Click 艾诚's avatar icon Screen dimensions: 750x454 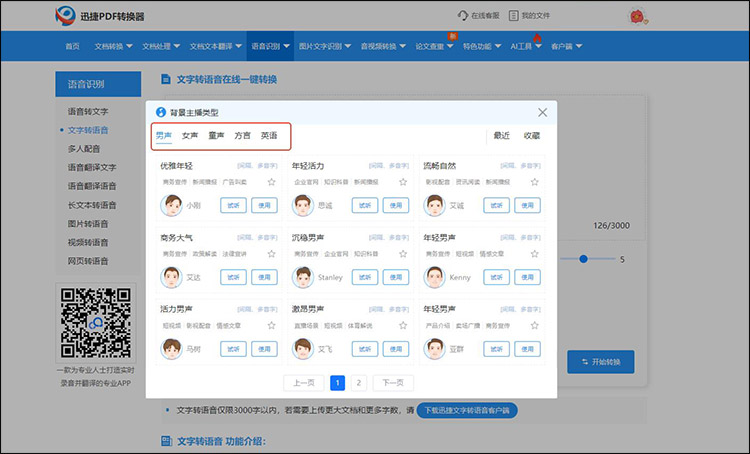point(434,205)
